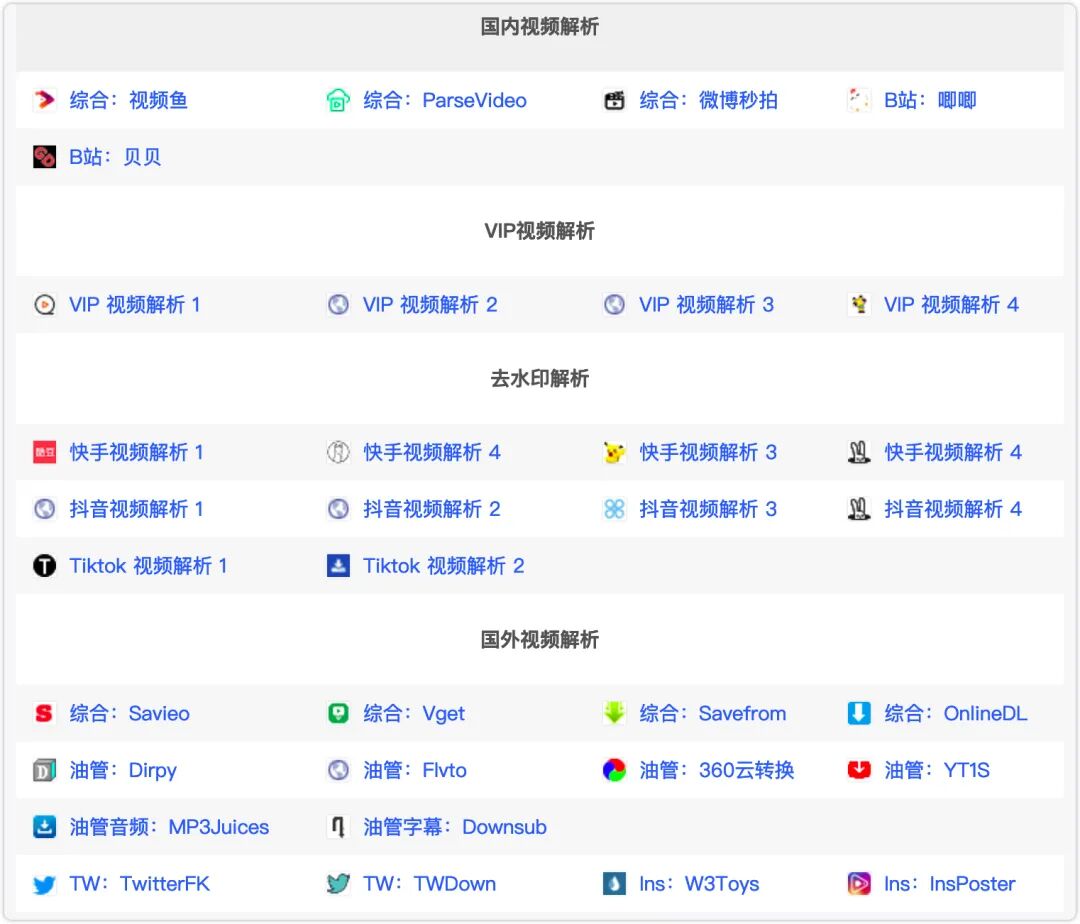
Task: Click the red square icon beside 快手视频解析 1
Action: (x=45, y=452)
